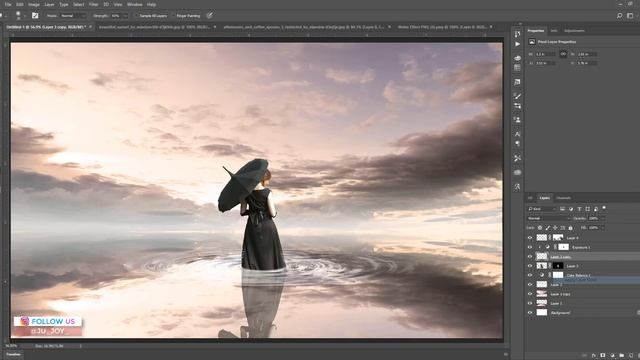The width and height of the screenshot is (640, 360).
Task: Open the History panel icon
Action: [518, 34]
